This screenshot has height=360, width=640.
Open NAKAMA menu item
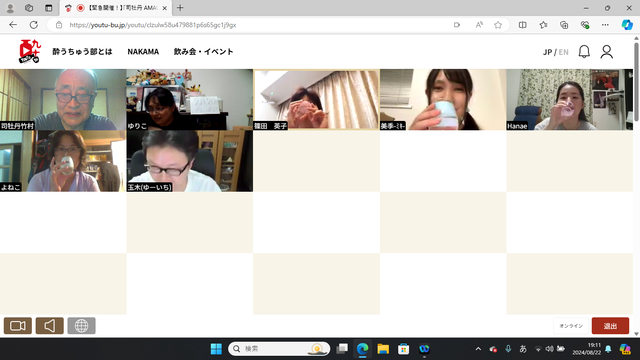(143, 52)
